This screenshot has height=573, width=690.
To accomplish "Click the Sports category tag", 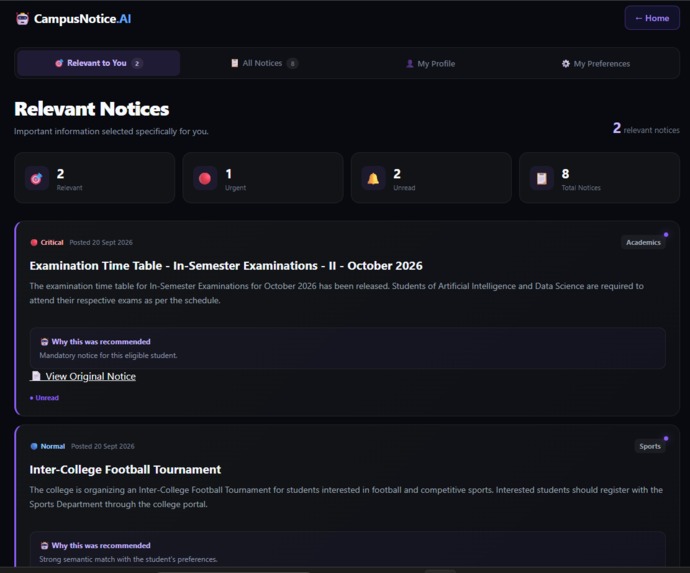I will coord(650,446).
